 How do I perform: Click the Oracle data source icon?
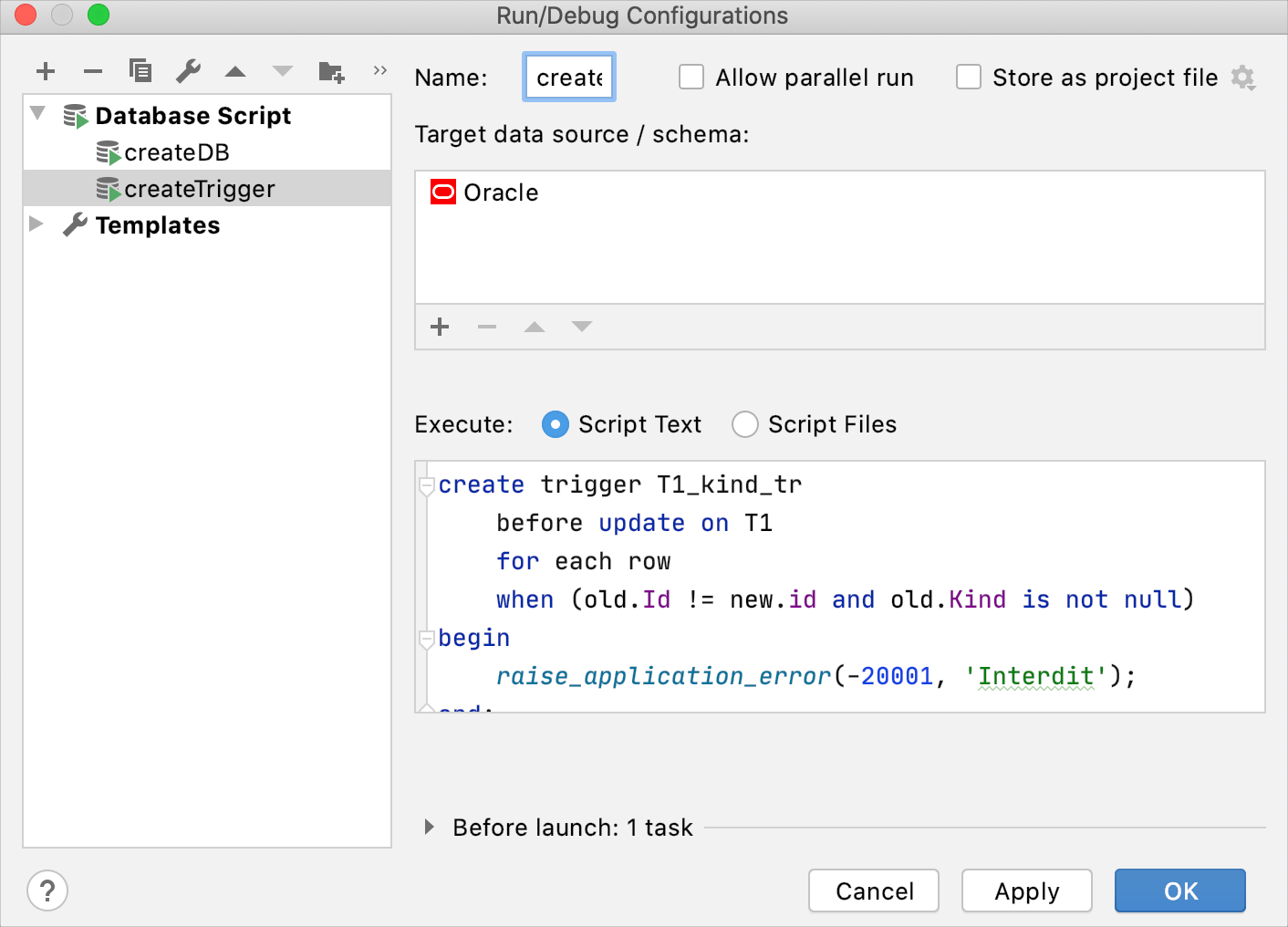tap(443, 192)
